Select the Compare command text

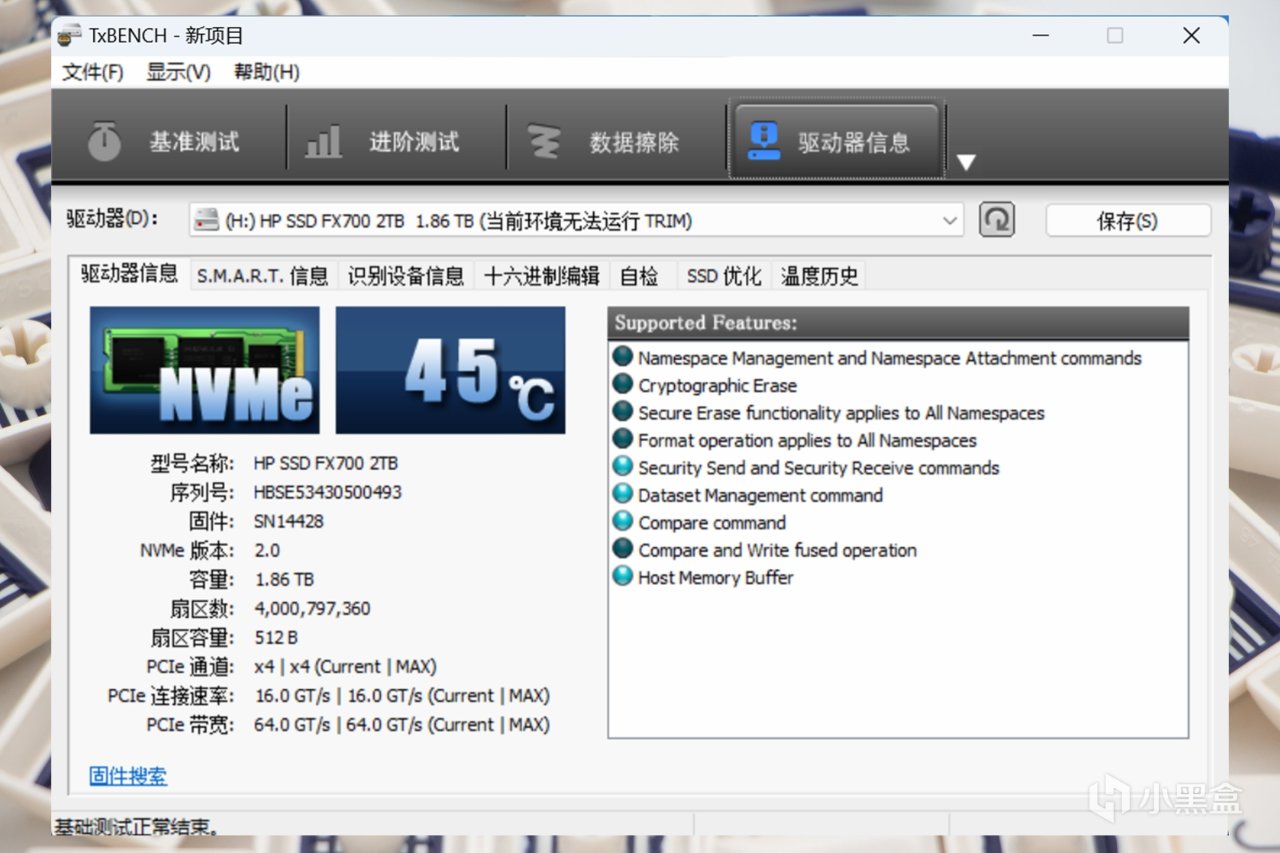tap(712, 523)
